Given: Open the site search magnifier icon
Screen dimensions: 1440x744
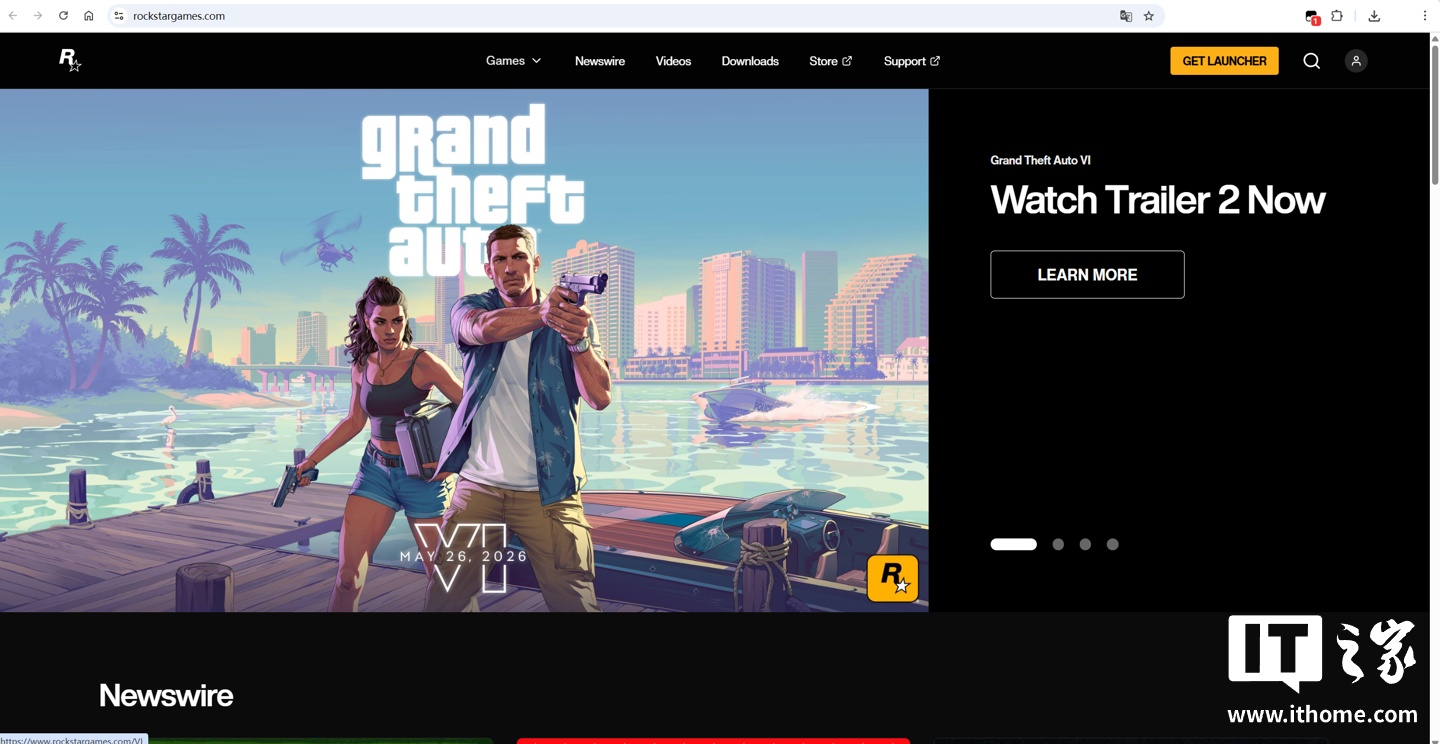Looking at the screenshot, I should (x=1312, y=61).
